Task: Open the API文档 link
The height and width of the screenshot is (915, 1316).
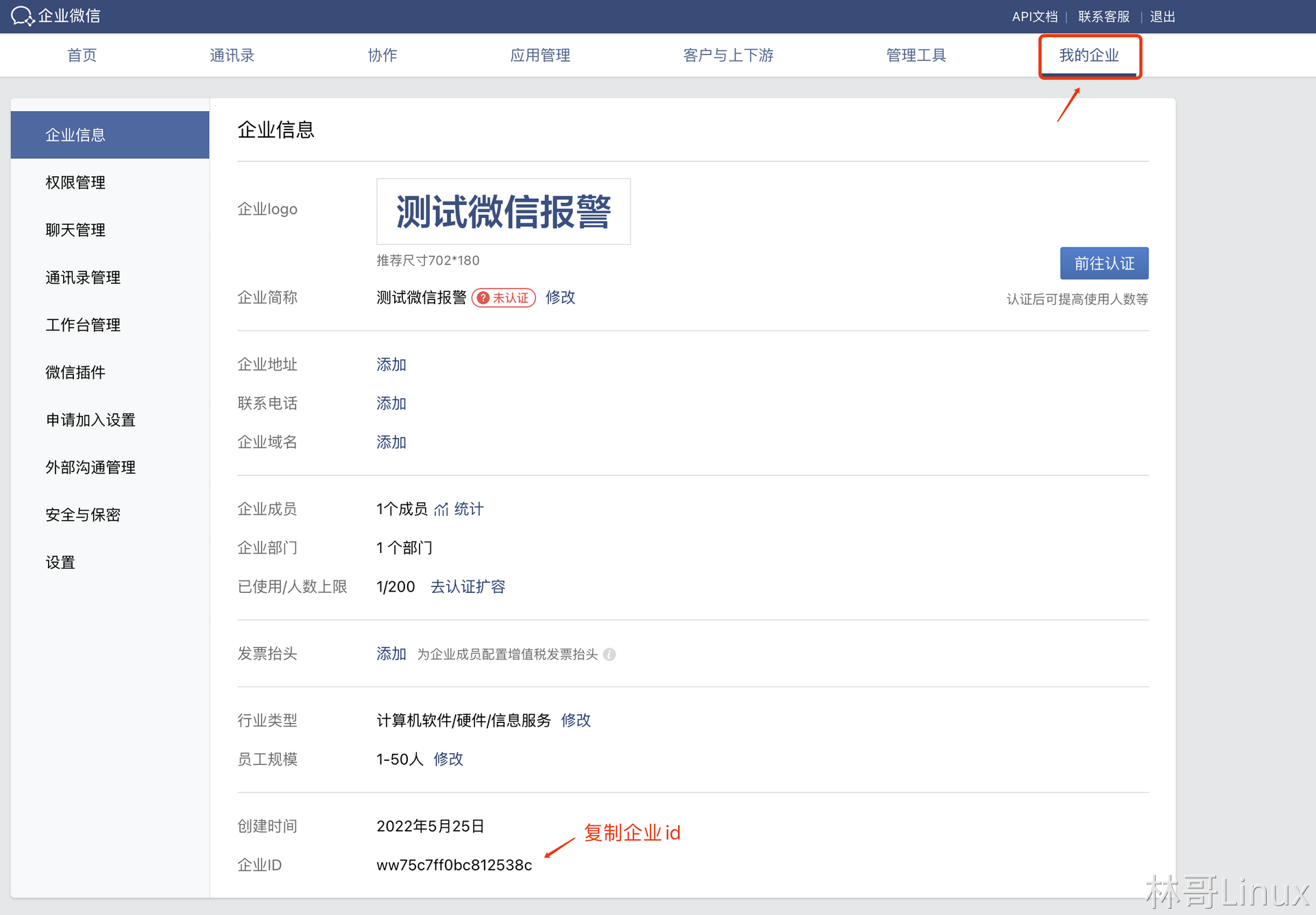Action: point(1034,16)
